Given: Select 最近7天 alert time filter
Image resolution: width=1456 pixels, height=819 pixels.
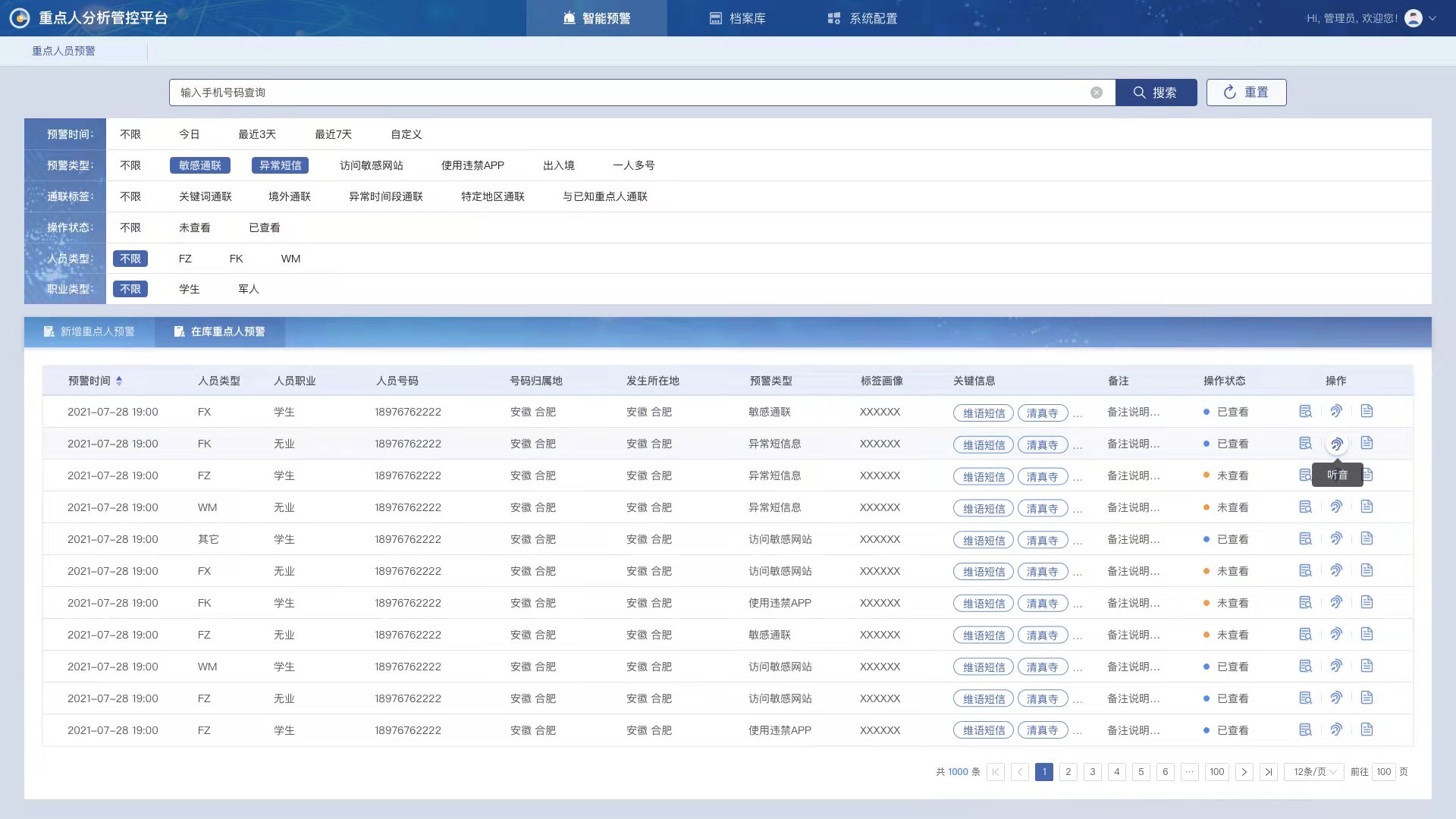Looking at the screenshot, I should click(x=334, y=134).
